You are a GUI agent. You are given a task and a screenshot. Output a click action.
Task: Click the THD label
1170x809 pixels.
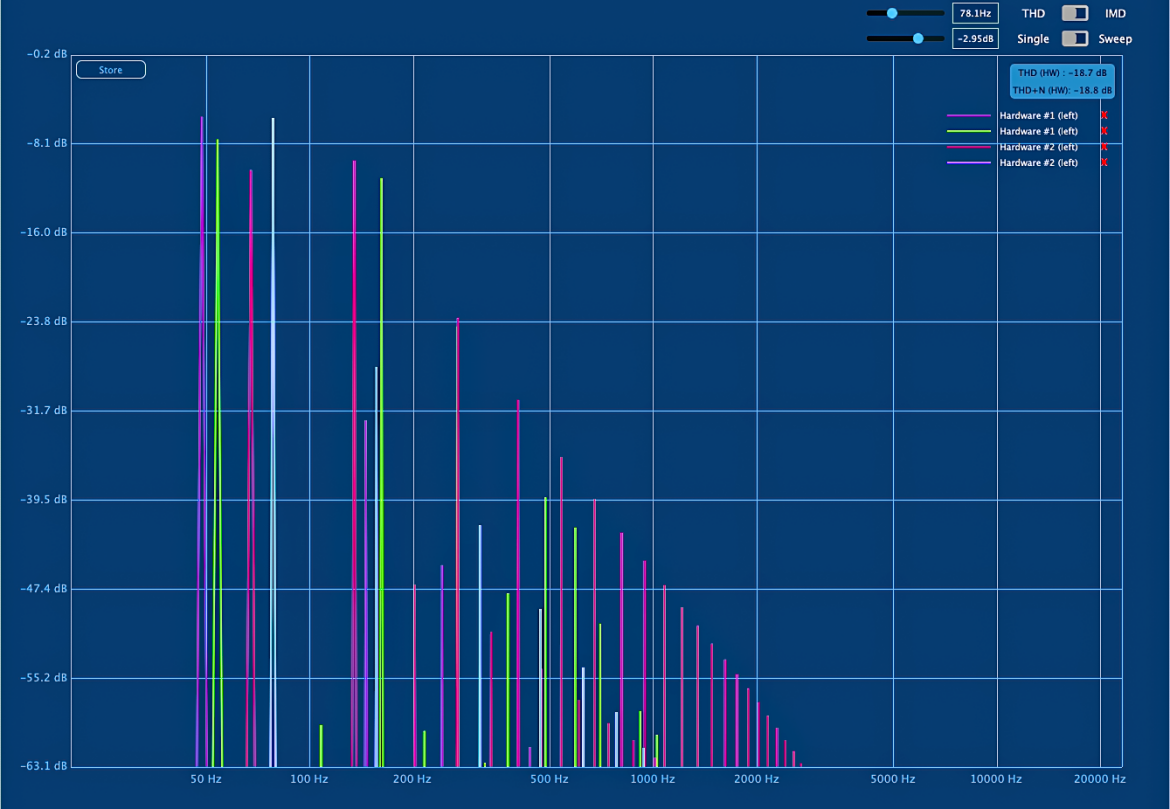coord(1033,13)
